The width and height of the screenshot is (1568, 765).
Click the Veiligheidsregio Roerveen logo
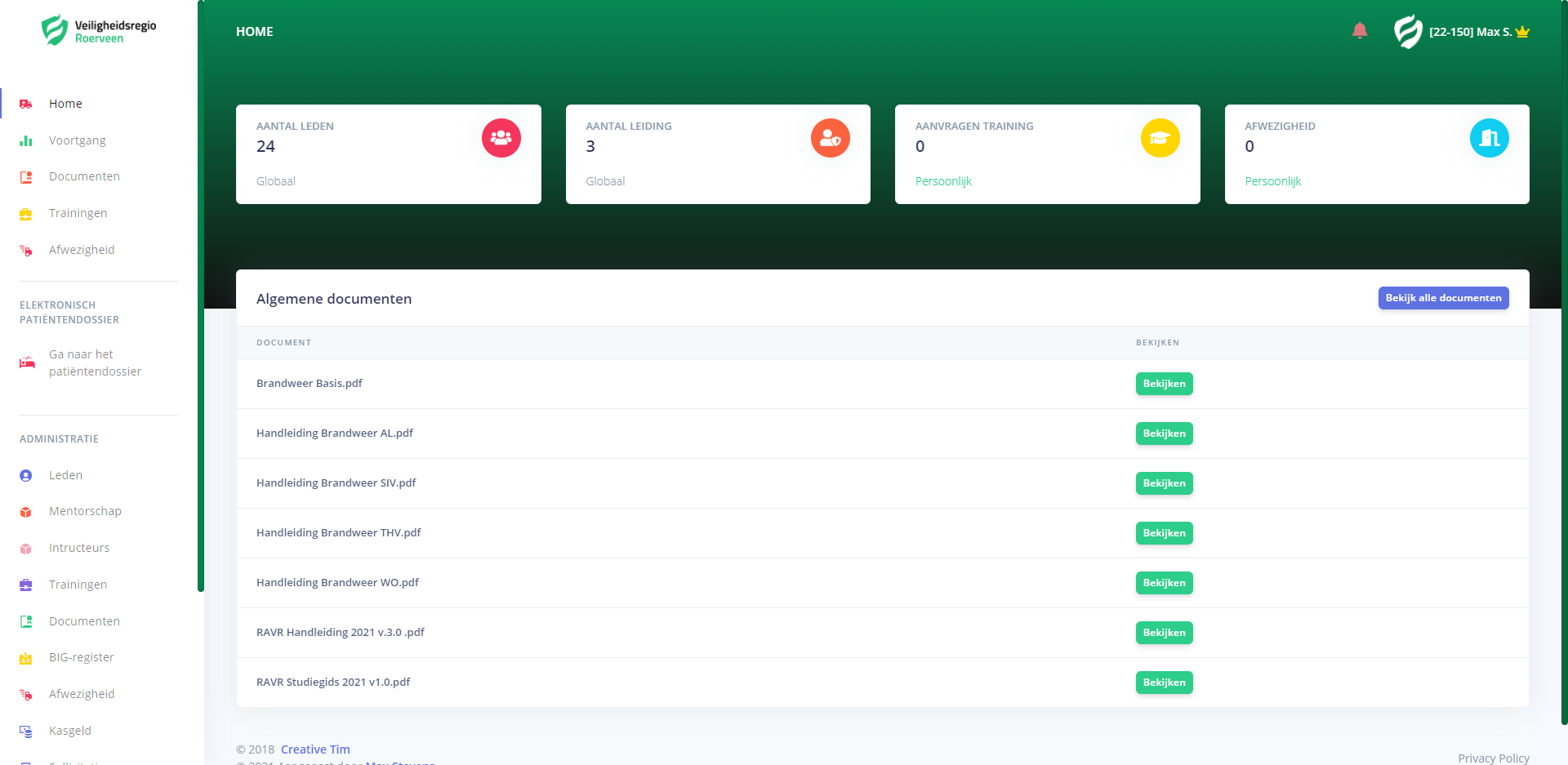coord(98,31)
